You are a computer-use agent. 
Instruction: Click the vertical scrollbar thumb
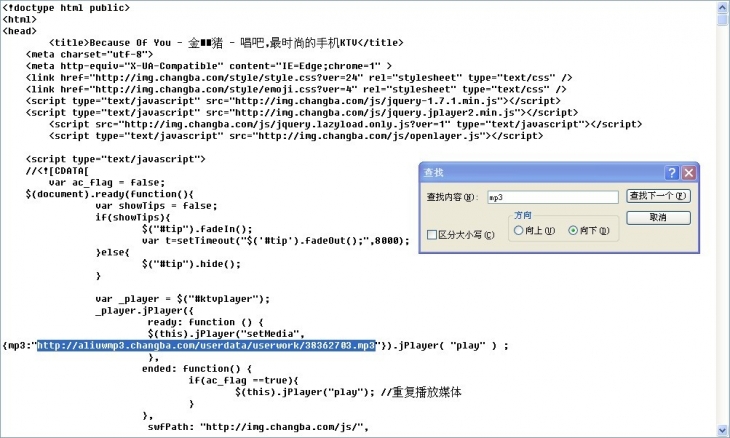click(722, 20)
